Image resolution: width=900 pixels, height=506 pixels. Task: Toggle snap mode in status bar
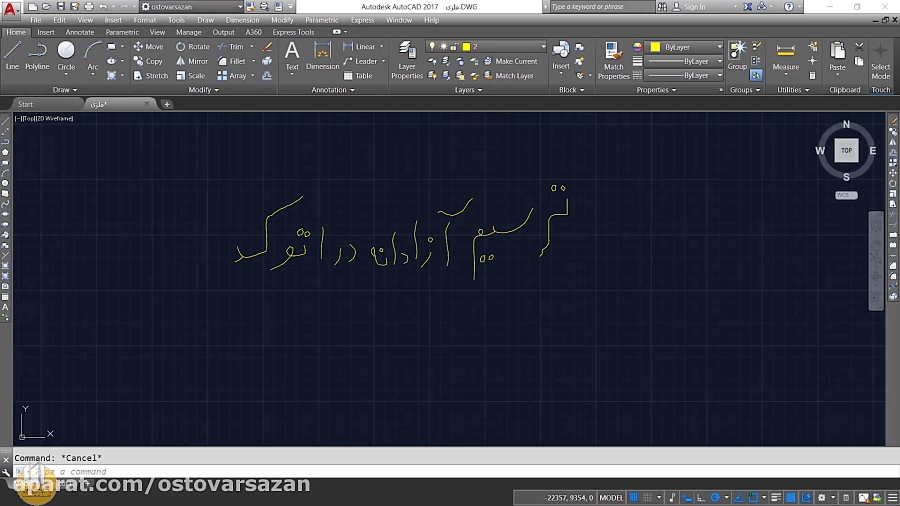click(x=647, y=497)
